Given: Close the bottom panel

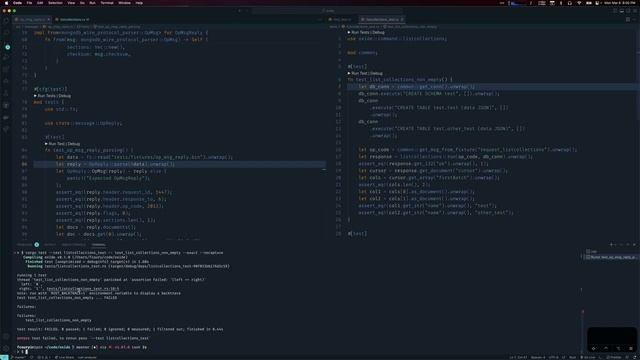Looking at the screenshot, I should point(634,245).
